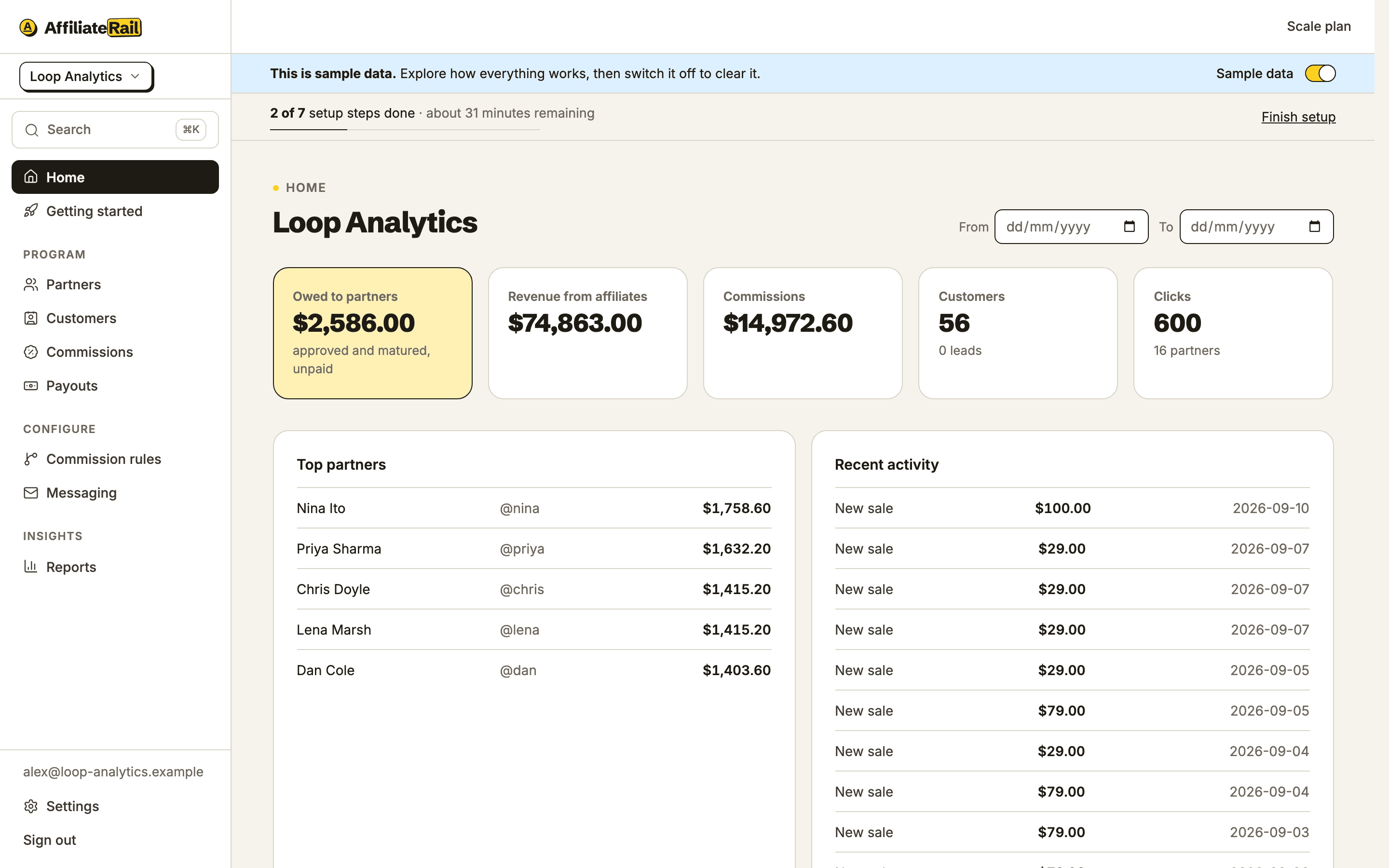This screenshot has height=868, width=1389.
Task: Click the Nina Ito partner row
Action: click(534, 508)
